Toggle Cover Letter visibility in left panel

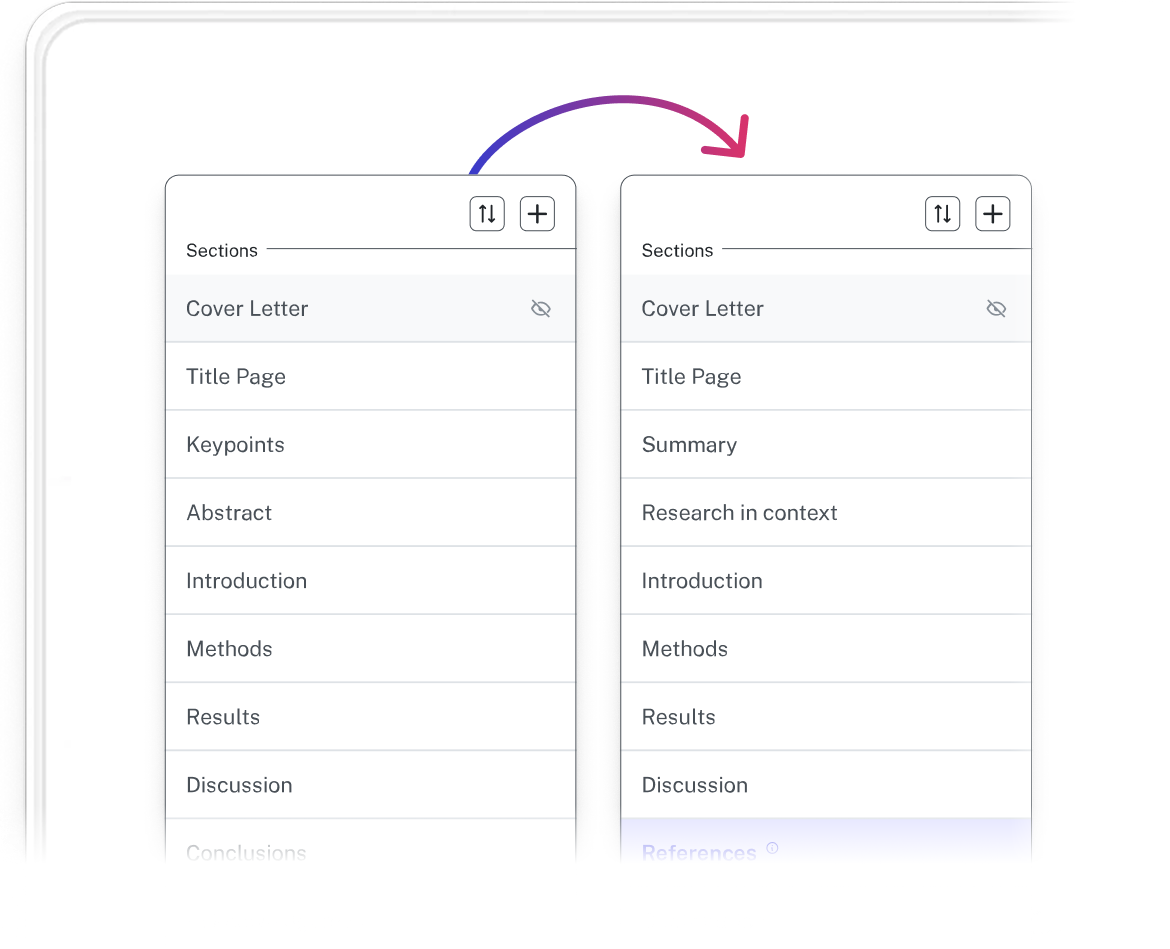pos(541,309)
